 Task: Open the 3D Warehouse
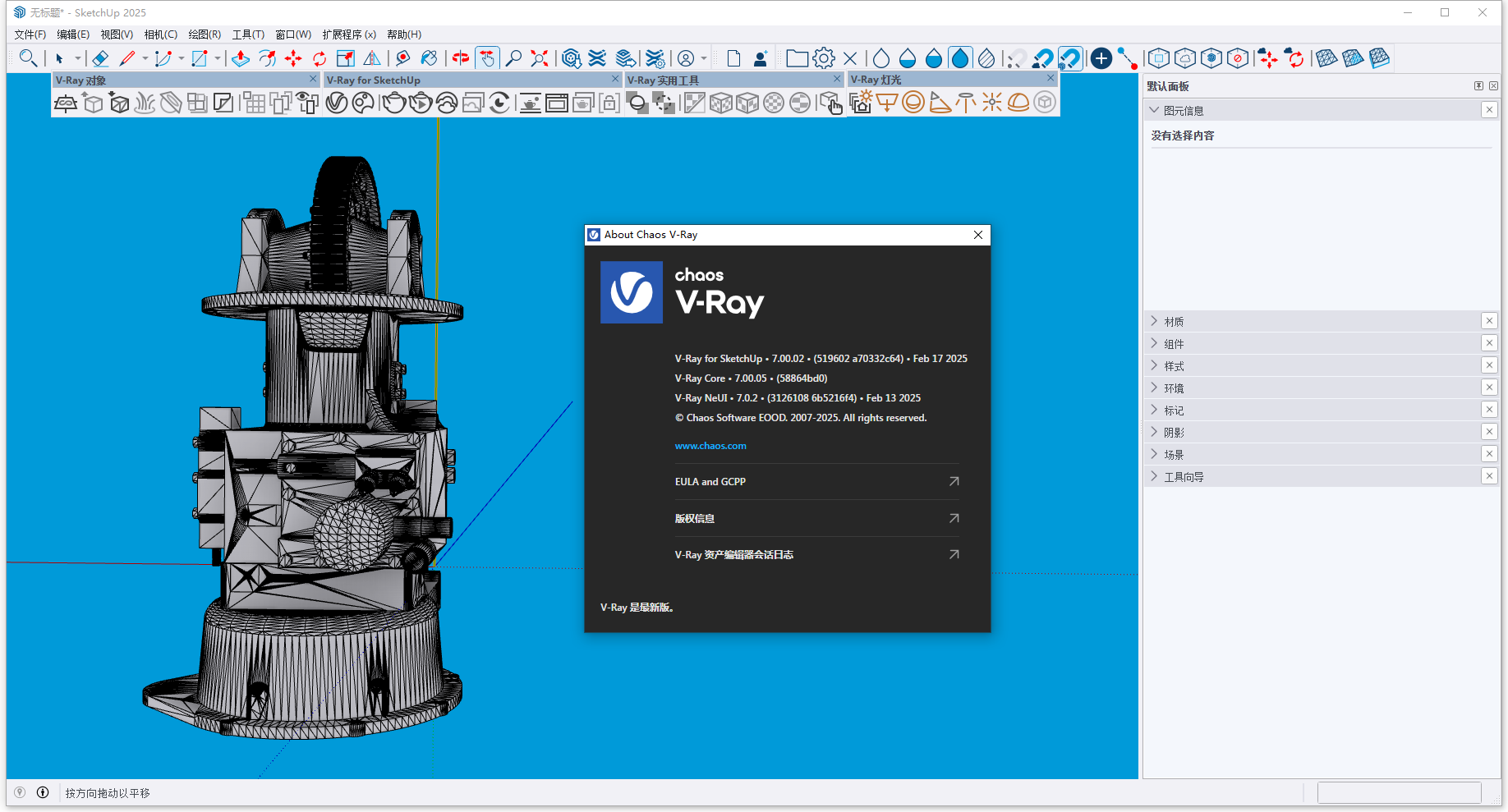pos(572,58)
